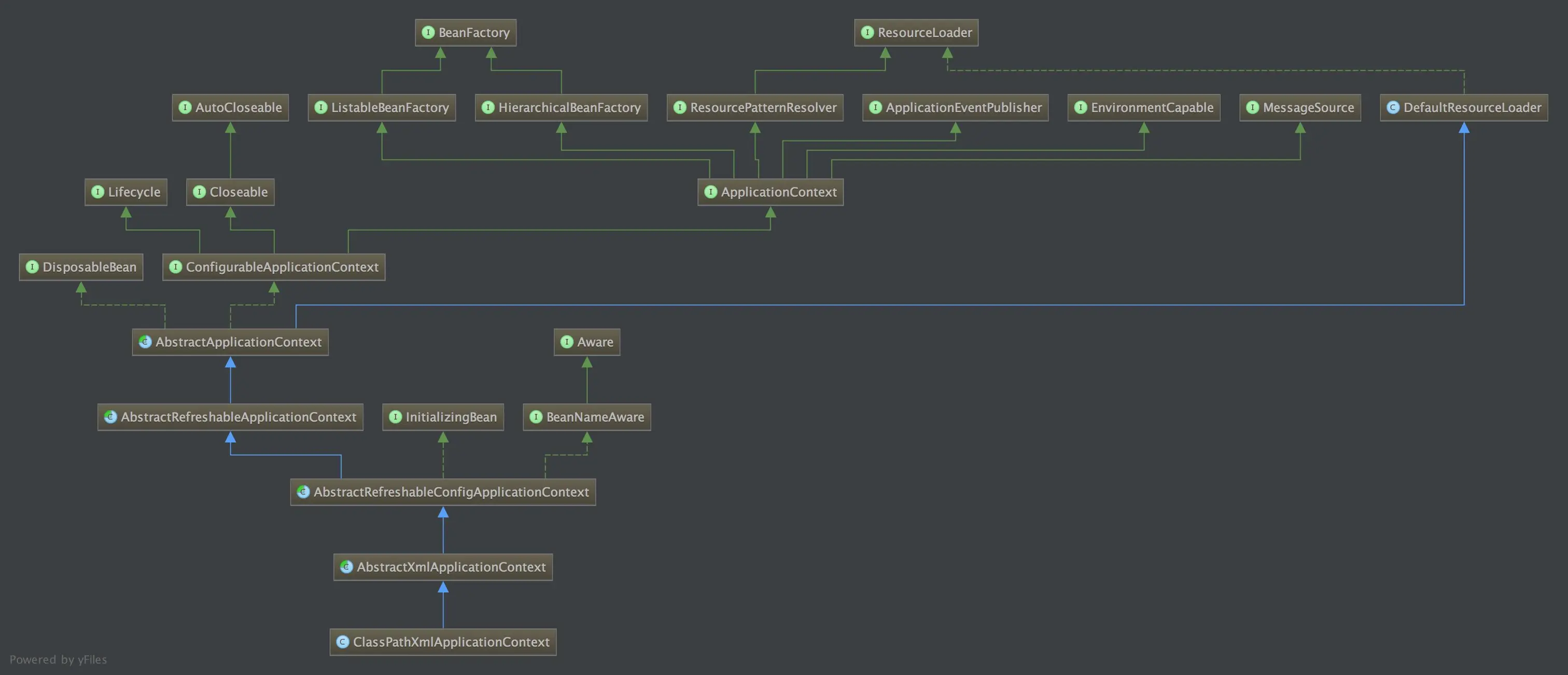Click the interface icon on ResourceLoader node
The image size is (1568, 675).
867,32
